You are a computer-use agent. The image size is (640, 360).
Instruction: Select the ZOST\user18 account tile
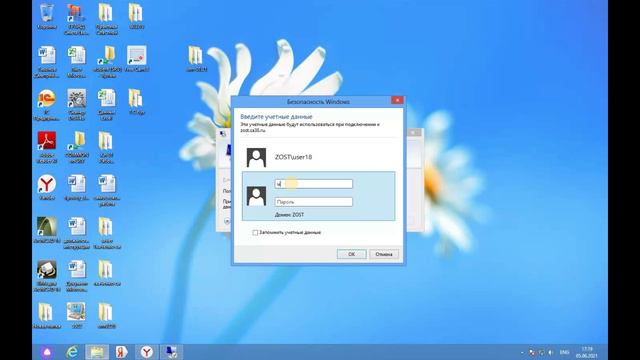[x=318, y=157]
